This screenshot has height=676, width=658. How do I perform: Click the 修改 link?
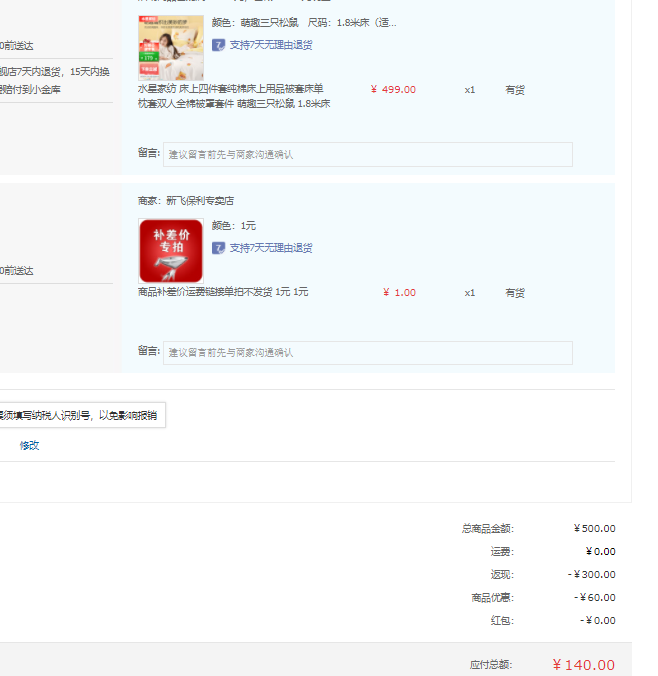click(x=29, y=445)
